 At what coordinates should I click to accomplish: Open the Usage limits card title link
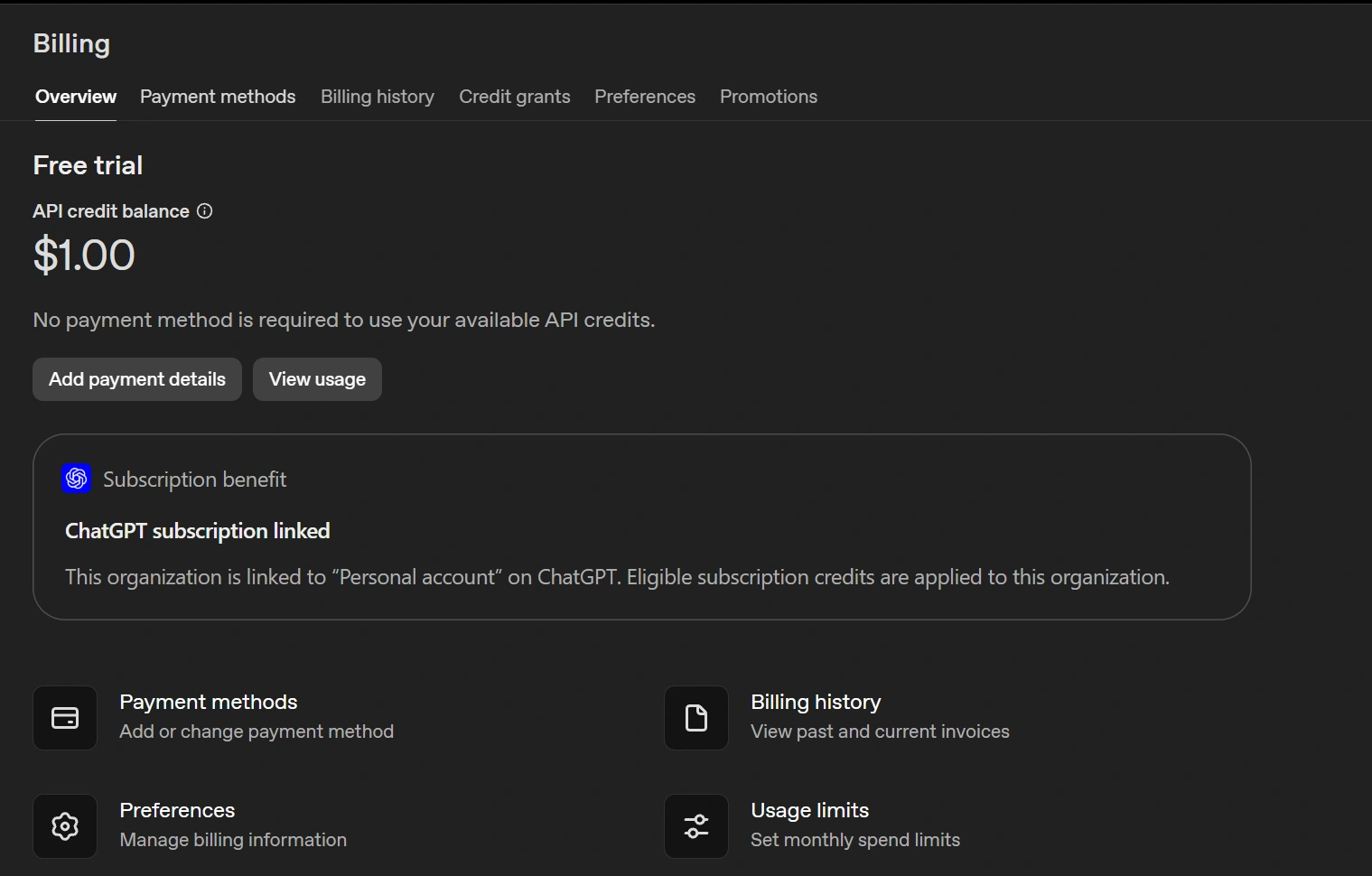pyautogui.click(x=810, y=810)
